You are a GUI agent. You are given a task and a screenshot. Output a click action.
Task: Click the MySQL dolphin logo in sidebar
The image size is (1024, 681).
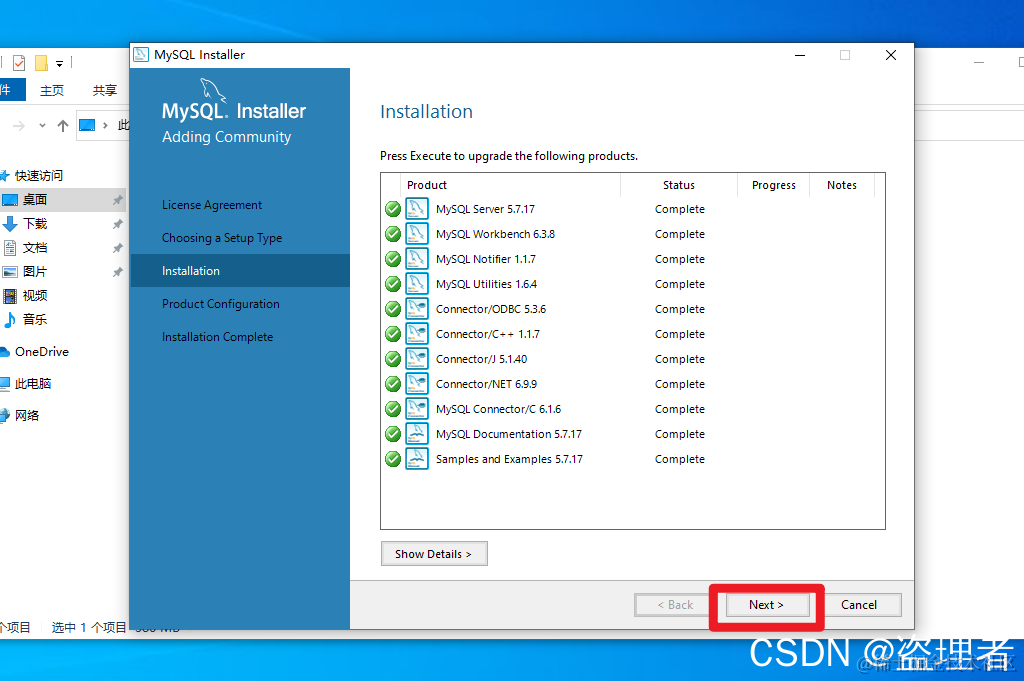[213, 90]
